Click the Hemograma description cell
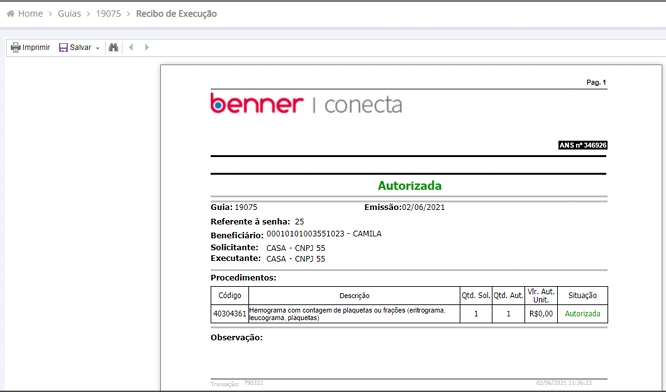The width and height of the screenshot is (666, 392). tap(354, 314)
